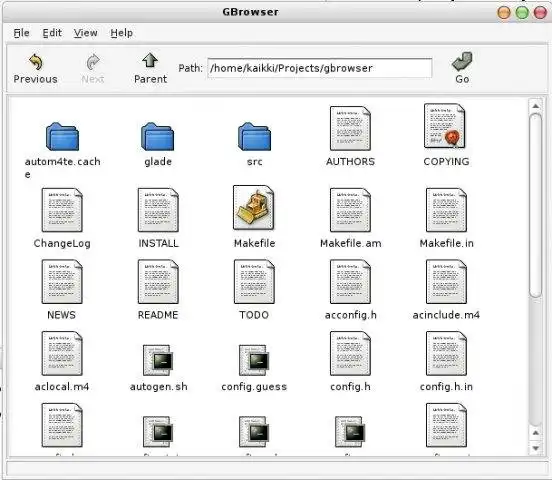Image resolution: width=552 pixels, height=480 pixels.
Task: Open the glade folder icon
Action: click(158, 137)
